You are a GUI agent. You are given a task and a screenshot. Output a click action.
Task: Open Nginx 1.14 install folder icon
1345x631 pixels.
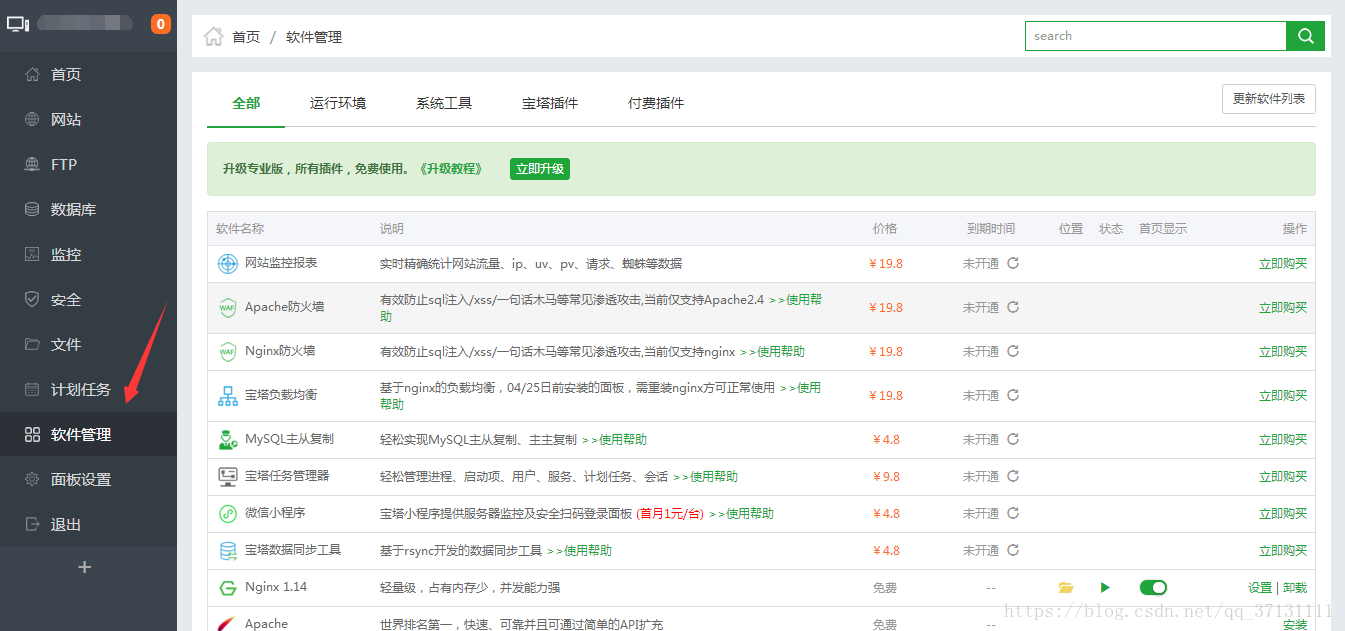pos(1066,588)
